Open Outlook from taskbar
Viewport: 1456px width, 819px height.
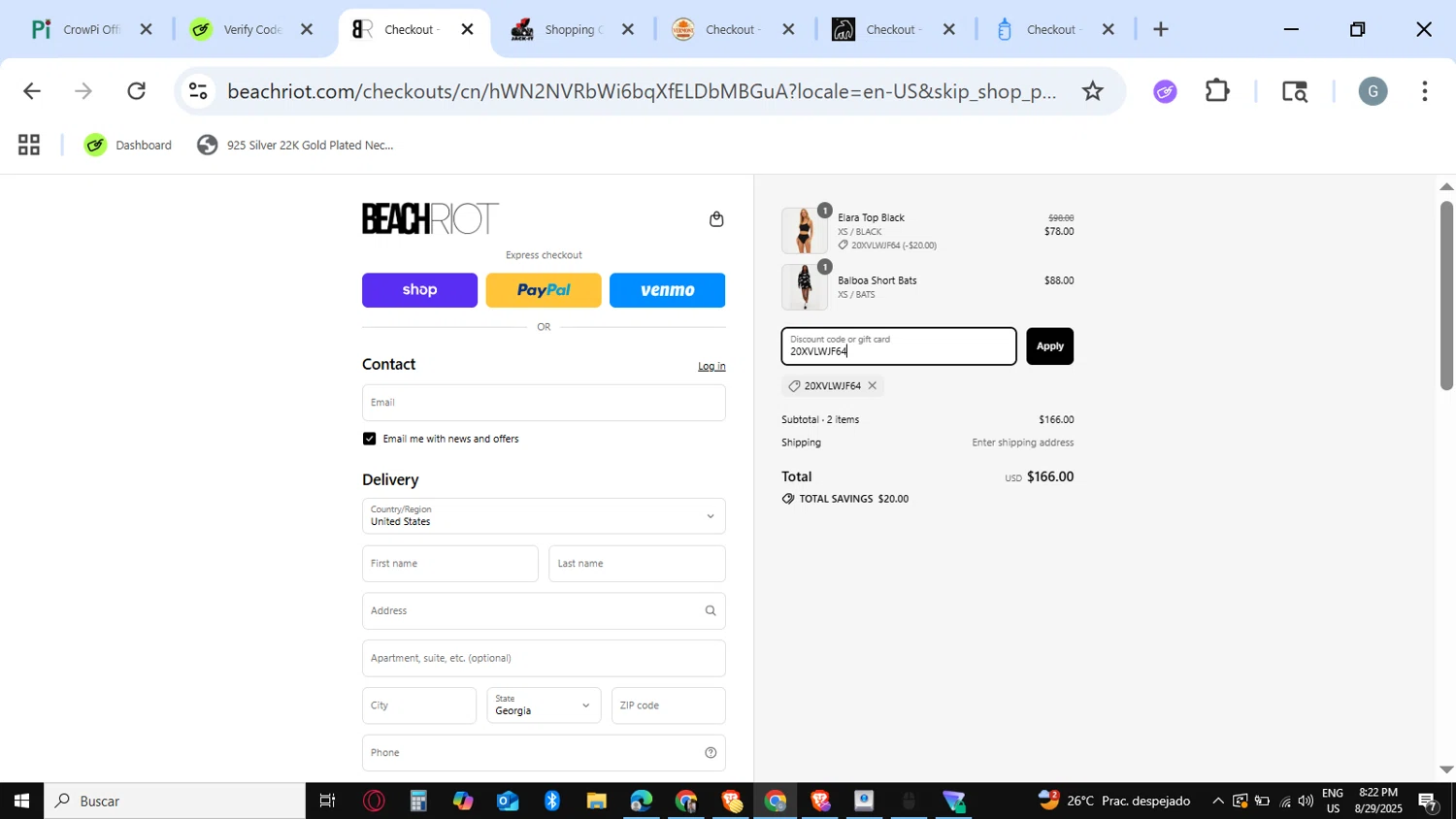508,801
